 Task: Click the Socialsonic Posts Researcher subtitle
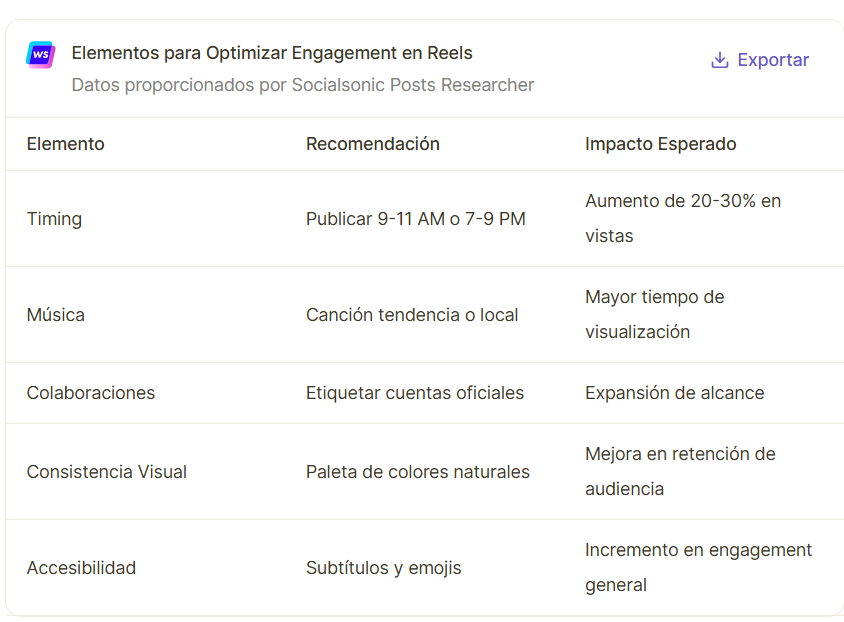[x=303, y=85]
